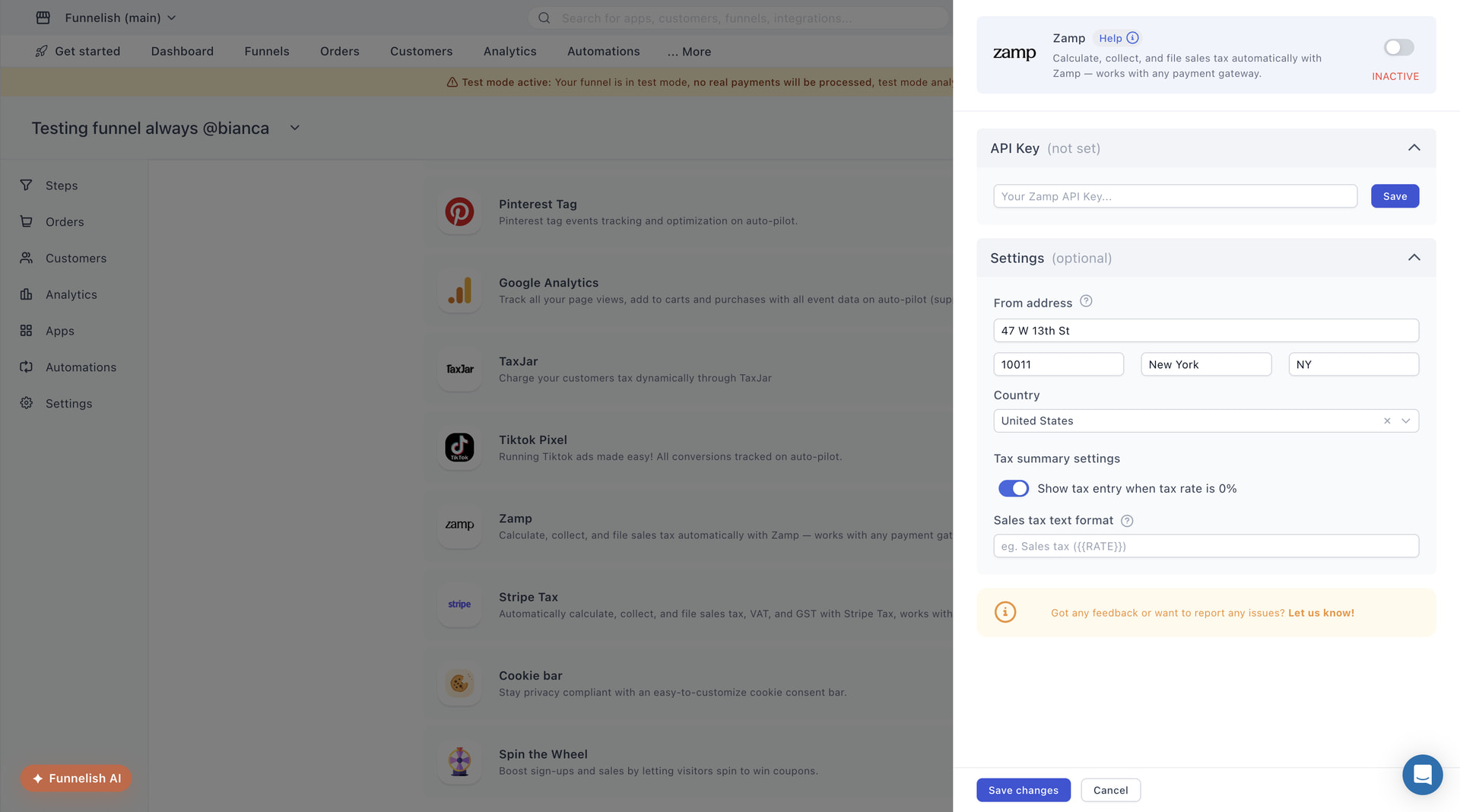Click the Spin the Wheel app title
1460x812 pixels.
coord(543,754)
